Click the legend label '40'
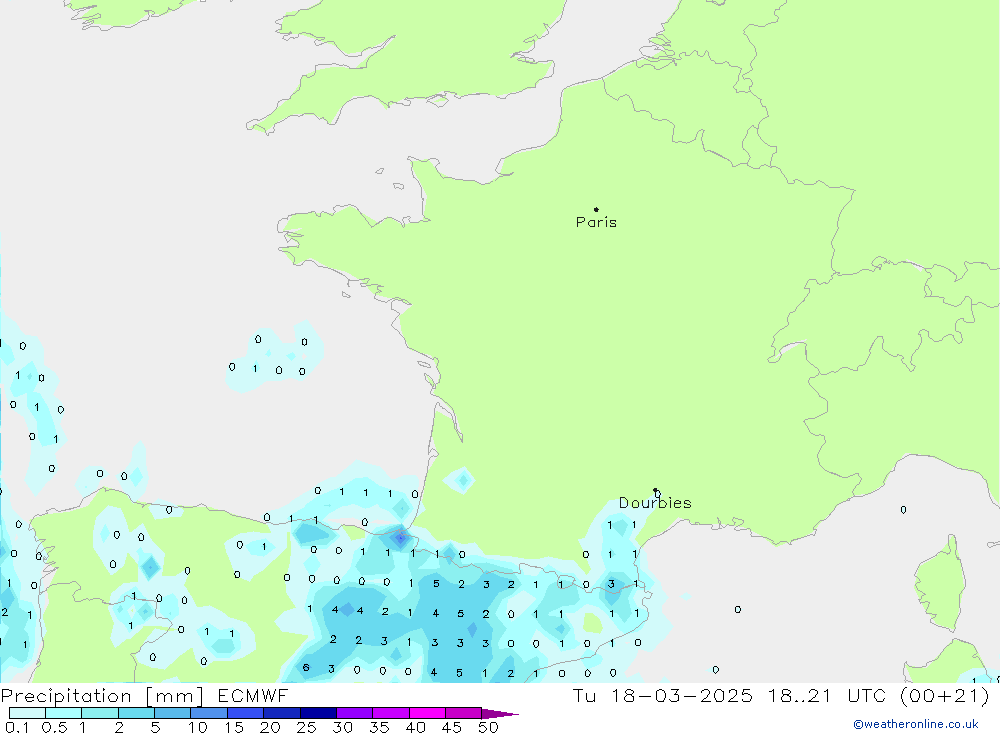This screenshot has width=1000, height=733. pos(416,727)
